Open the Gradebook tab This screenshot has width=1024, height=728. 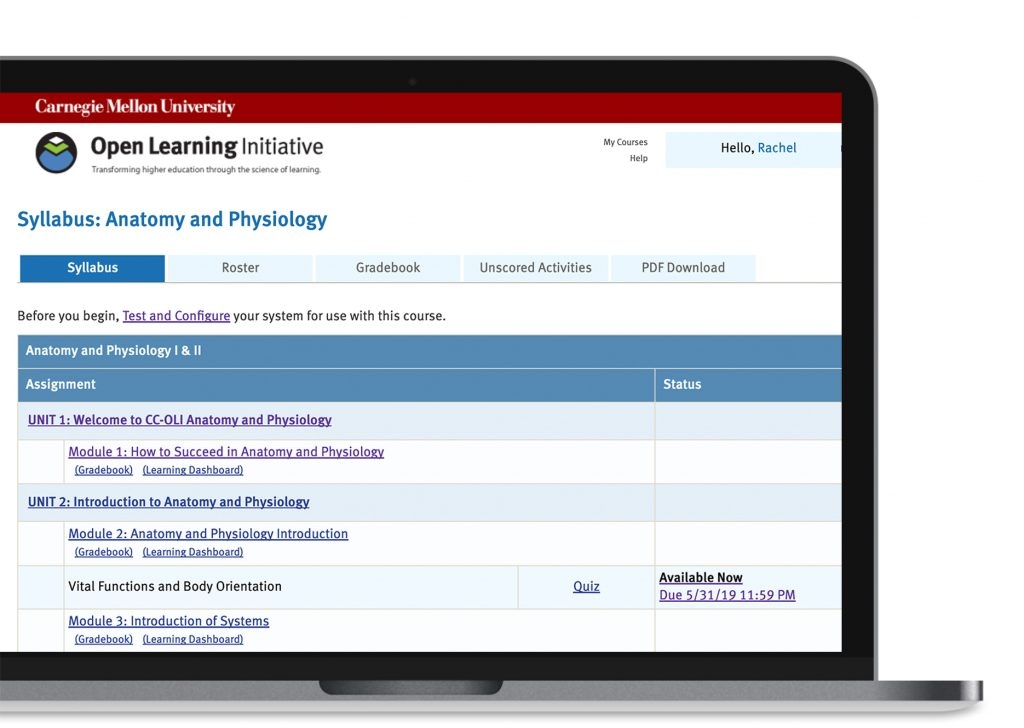point(388,268)
